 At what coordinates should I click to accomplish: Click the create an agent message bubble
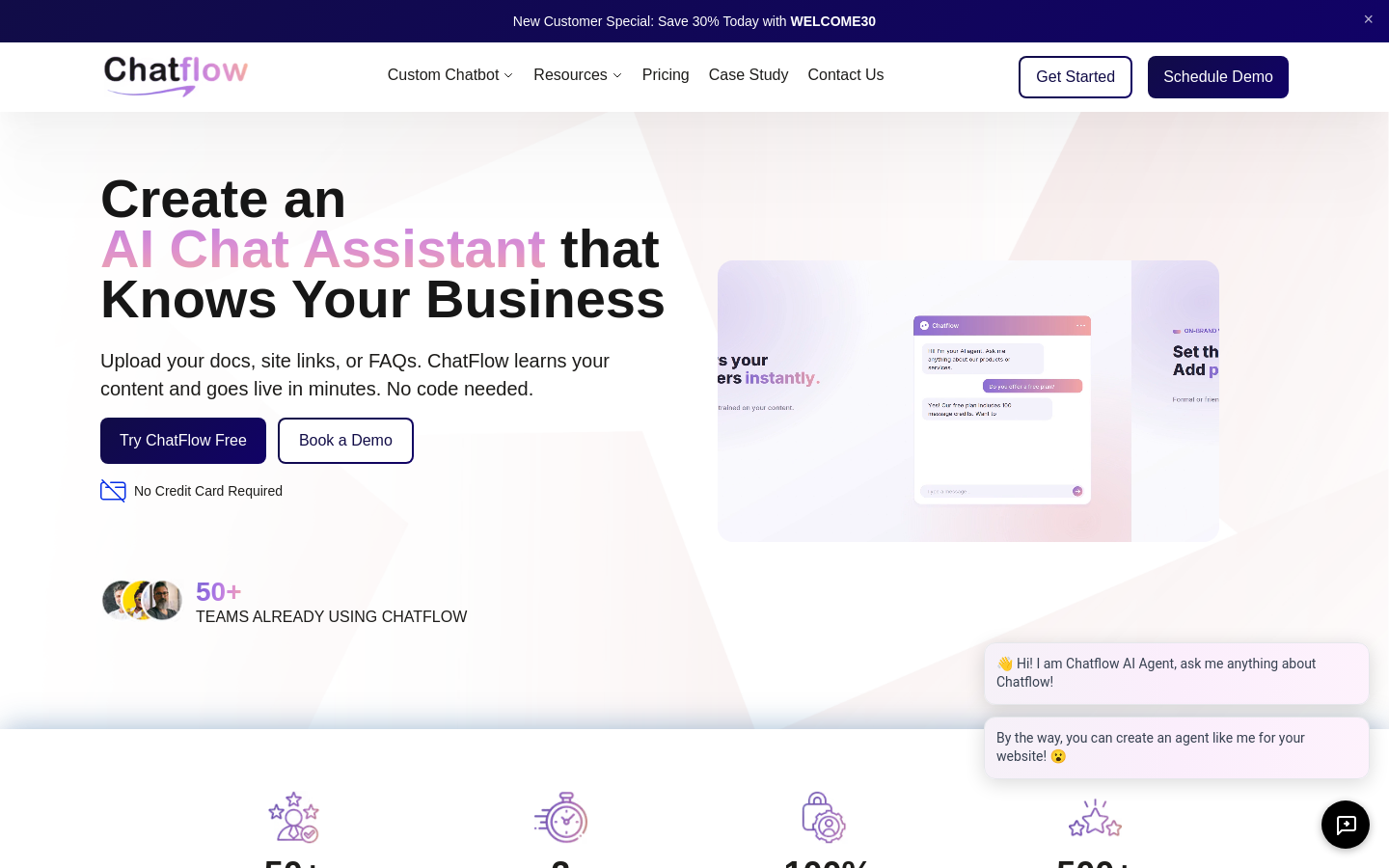coord(1177,747)
